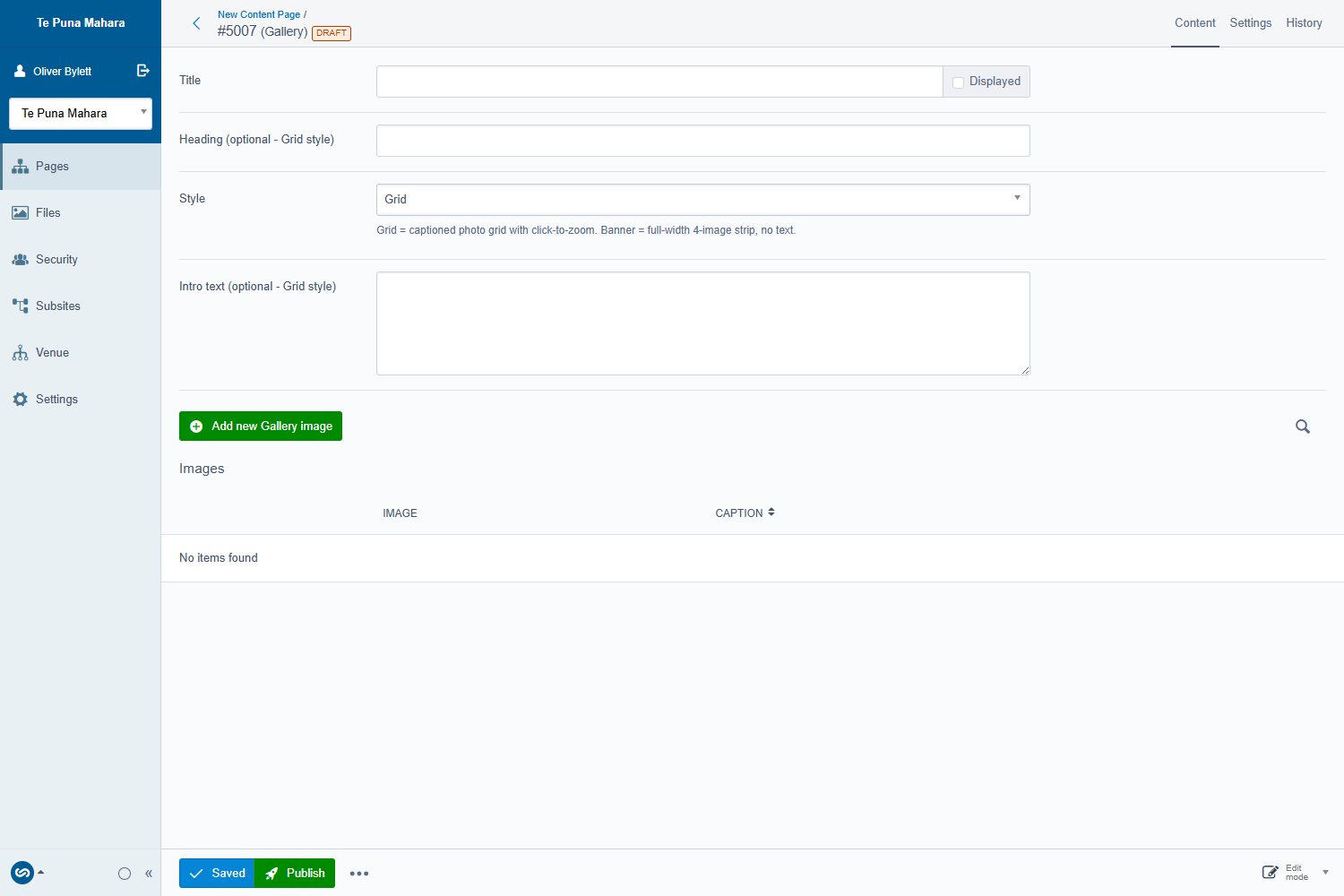Click the round logo icon at bottom-left
The height and width of the screenshot is (896, 1344).
pyautogui.click(x=22, y=873)
